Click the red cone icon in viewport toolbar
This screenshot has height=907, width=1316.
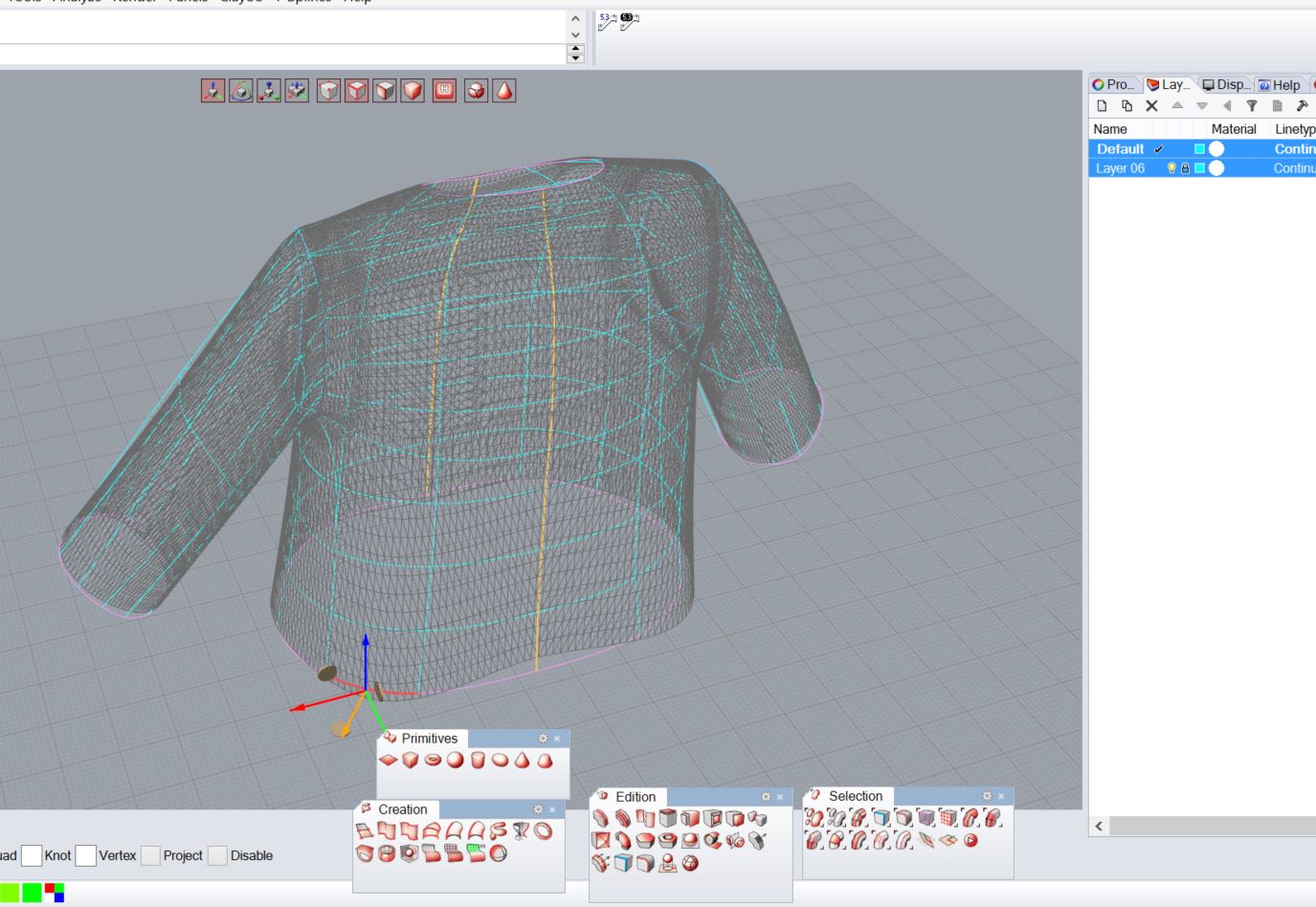point(503,91)
